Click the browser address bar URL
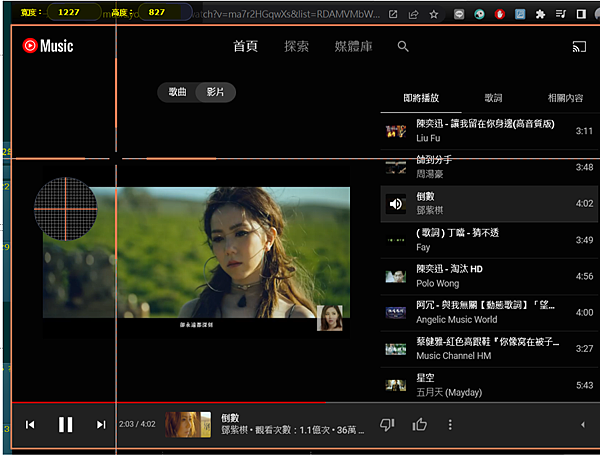The image size is (600, 456). click(286, 15)
